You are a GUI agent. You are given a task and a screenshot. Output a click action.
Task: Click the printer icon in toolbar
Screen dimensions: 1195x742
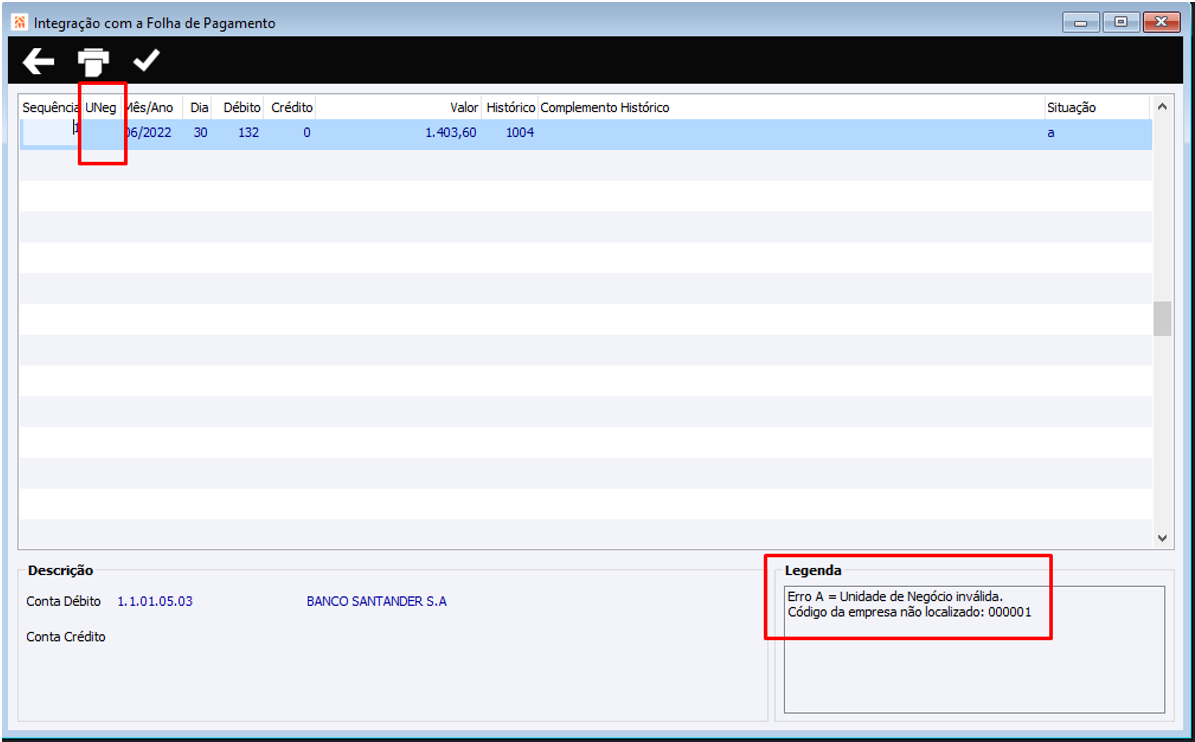point(93,62)
